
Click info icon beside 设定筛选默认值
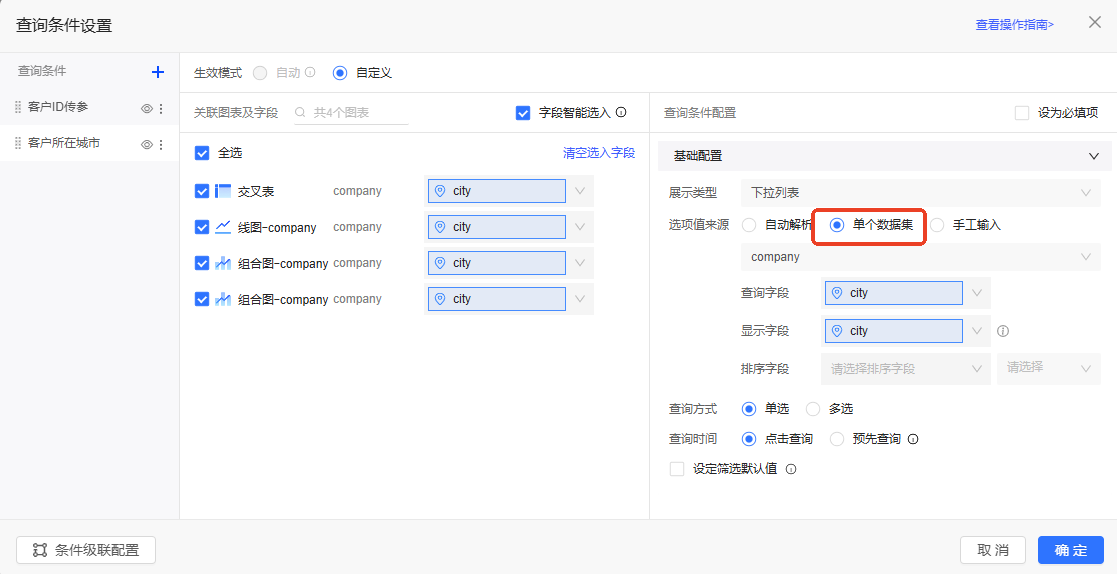pos(791,469)
